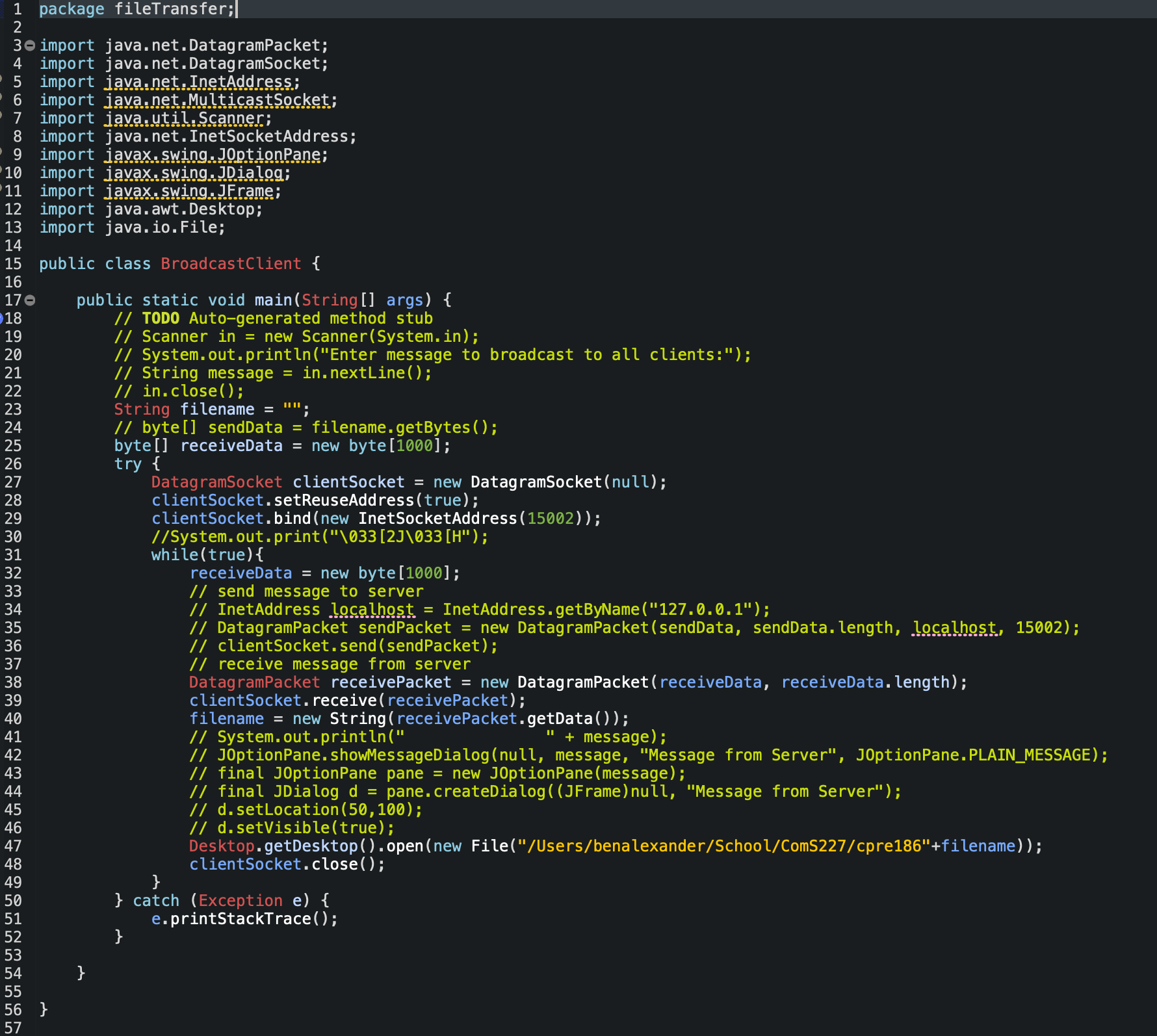The width and height of the screenshot is (1157, 1036).
Task: Click 'receivePacket' declaration on line 38
Action: click(391, 682)
